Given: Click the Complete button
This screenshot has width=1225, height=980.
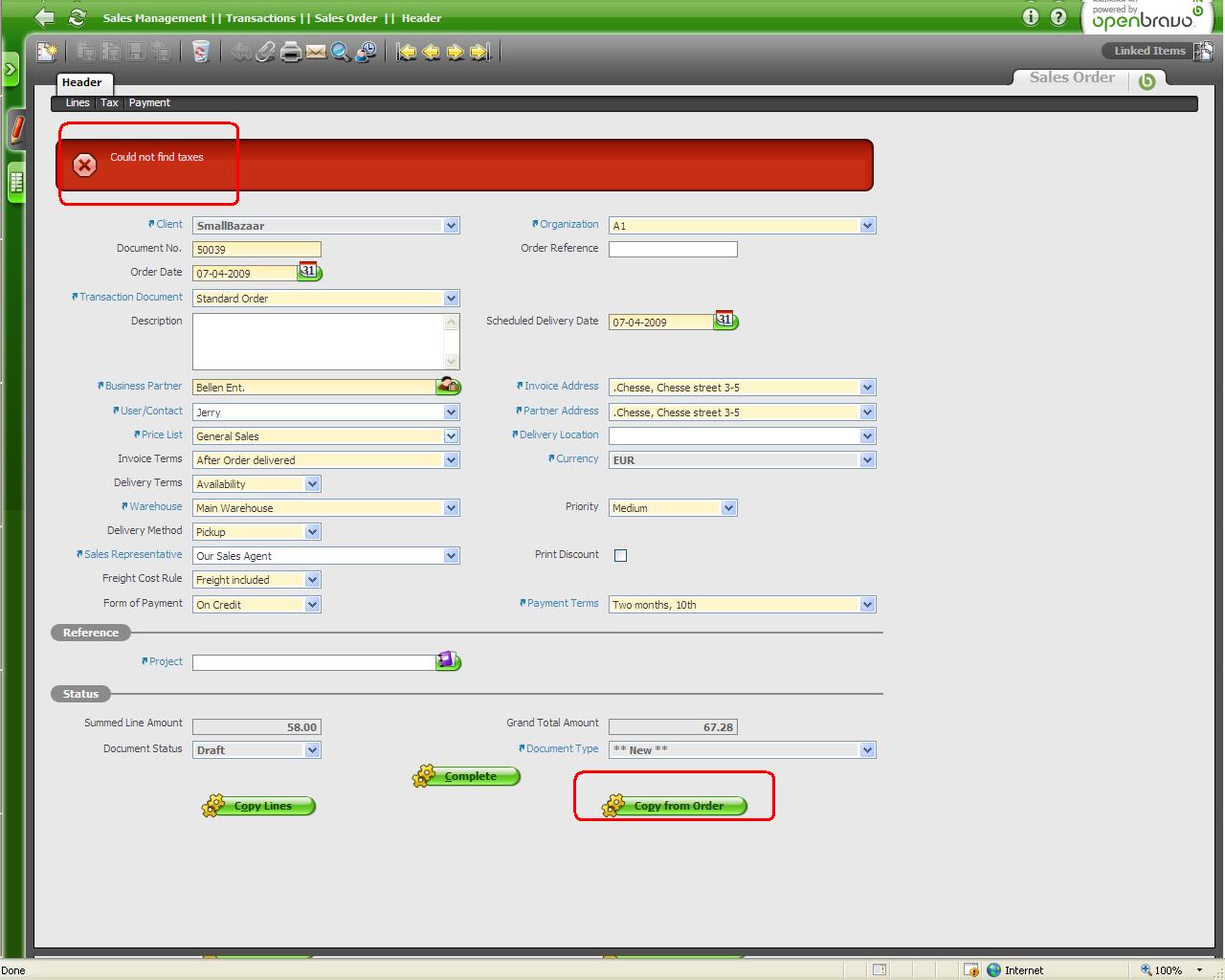Looking at the screenshot, I should tap(468, 776).
